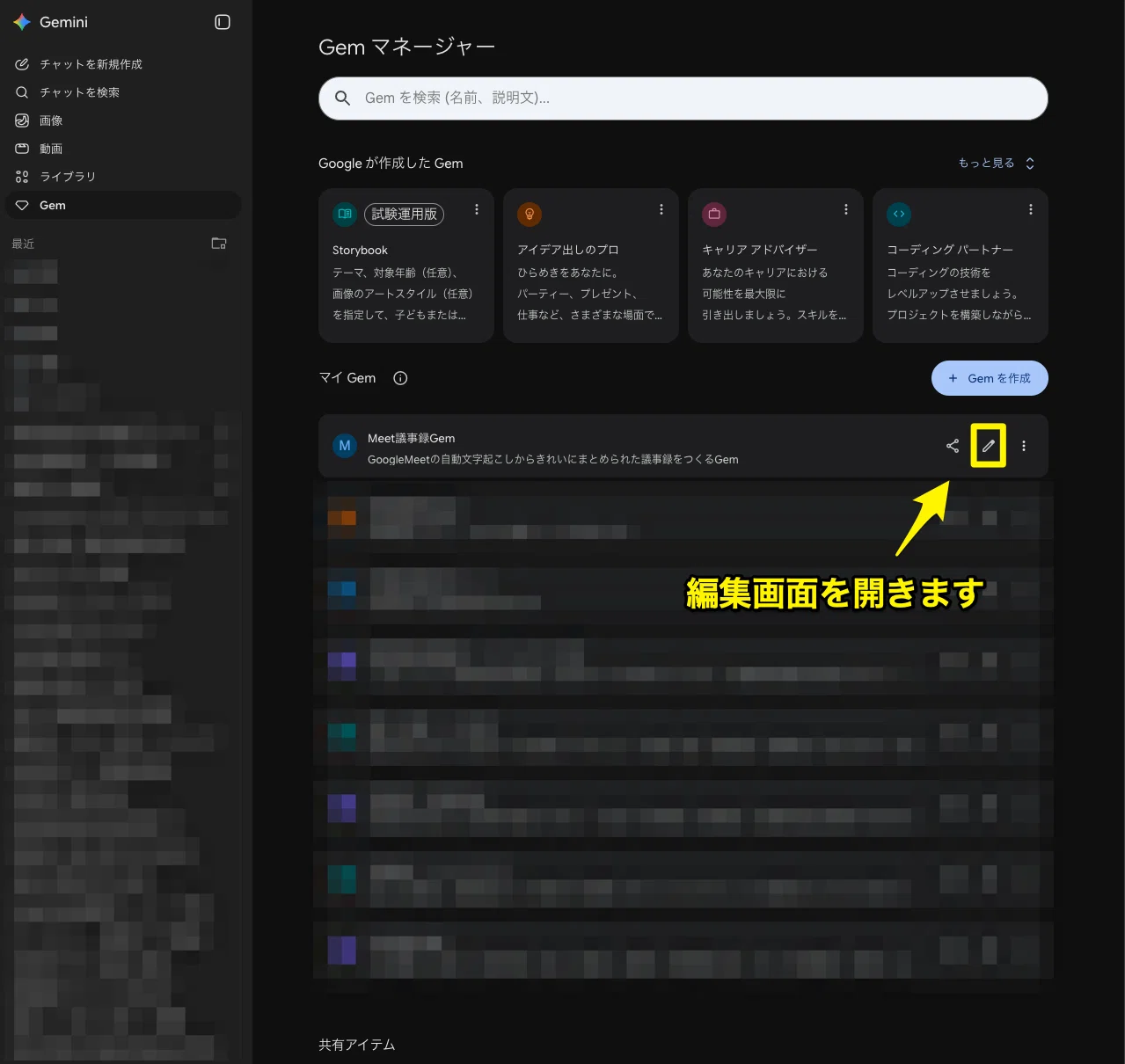Collapse the sidebar with the panel icon
1125x1064 pixels.
click(223, 22)
